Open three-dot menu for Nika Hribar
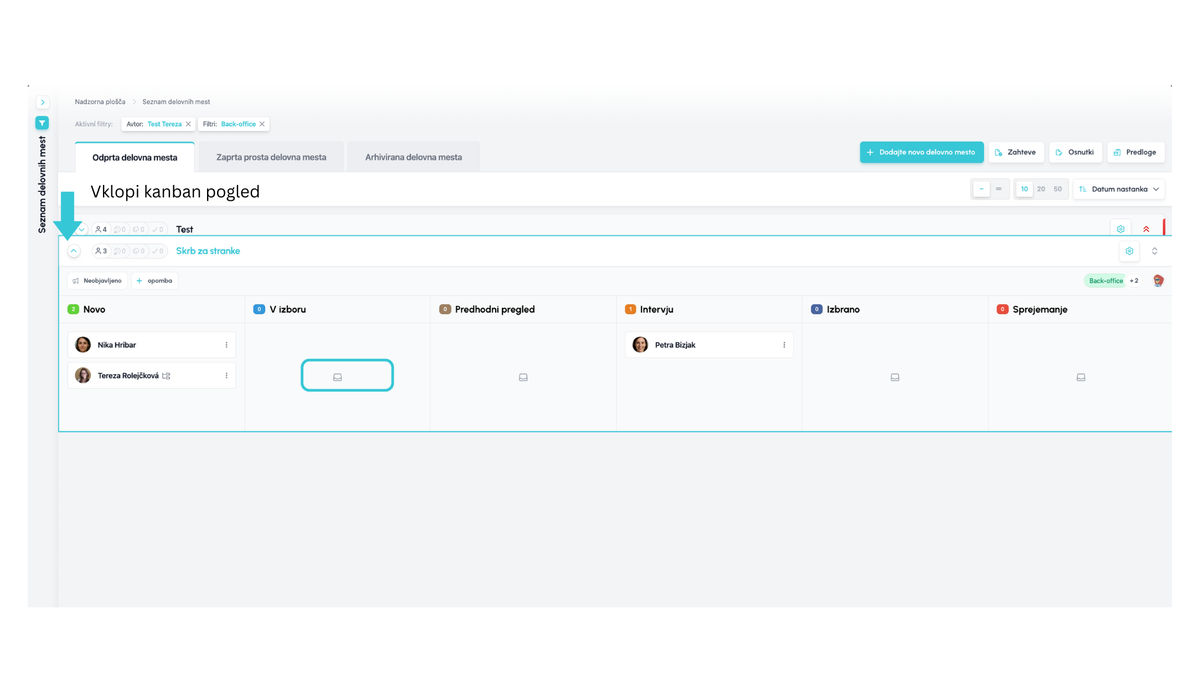 pyautogui.click(x=226, y=345)
